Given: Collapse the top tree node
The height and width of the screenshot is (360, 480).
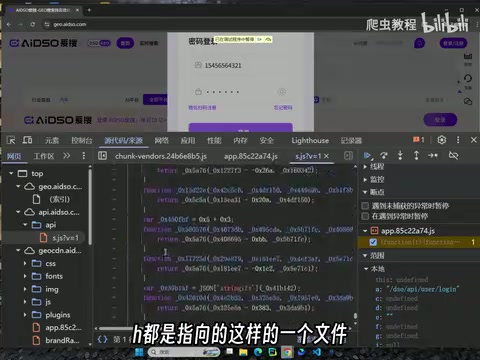Looking at the screenshot, I should click(11, 174).
